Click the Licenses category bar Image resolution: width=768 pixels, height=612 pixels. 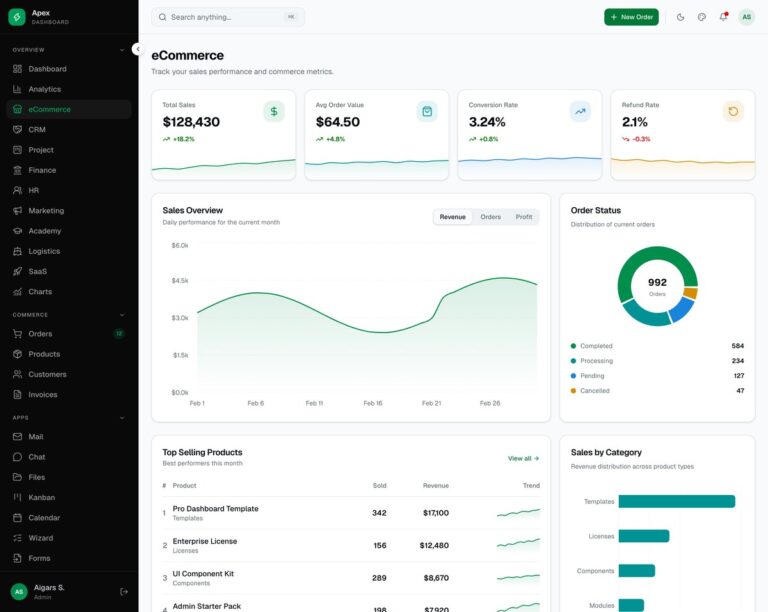tap(644, 536)
